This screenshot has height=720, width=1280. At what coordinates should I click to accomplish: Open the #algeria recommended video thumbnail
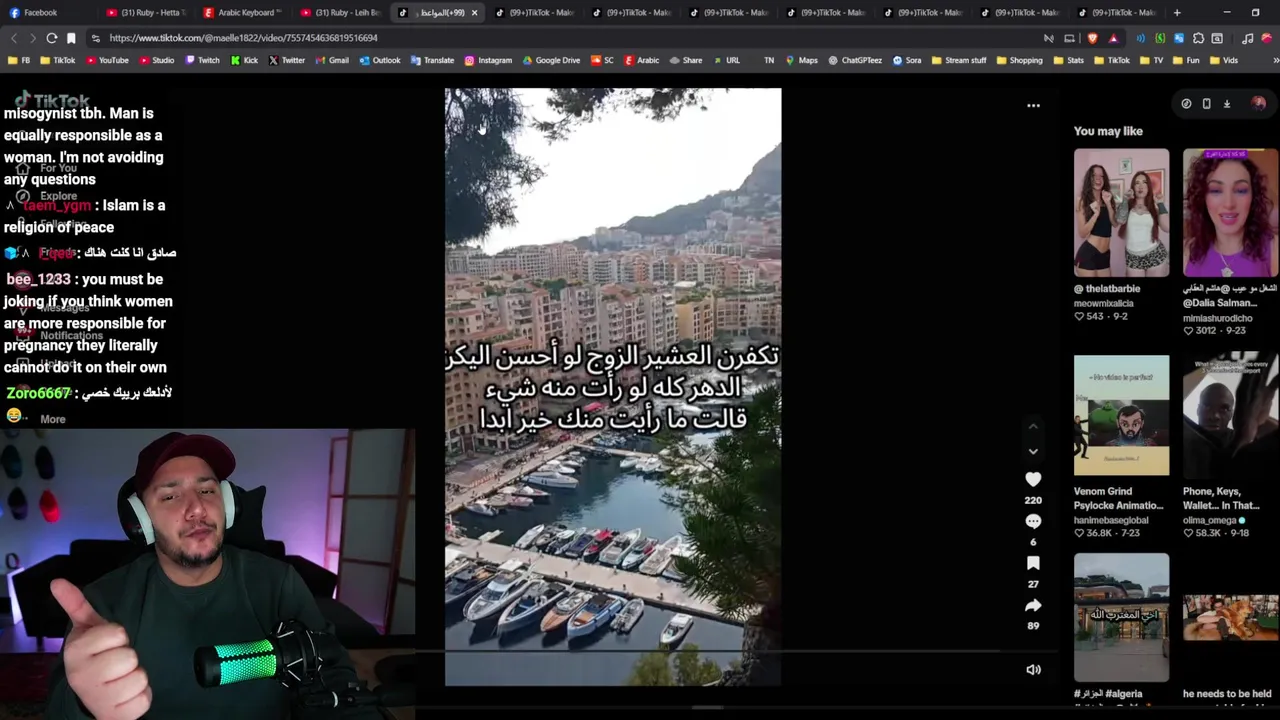(1121, 618)
